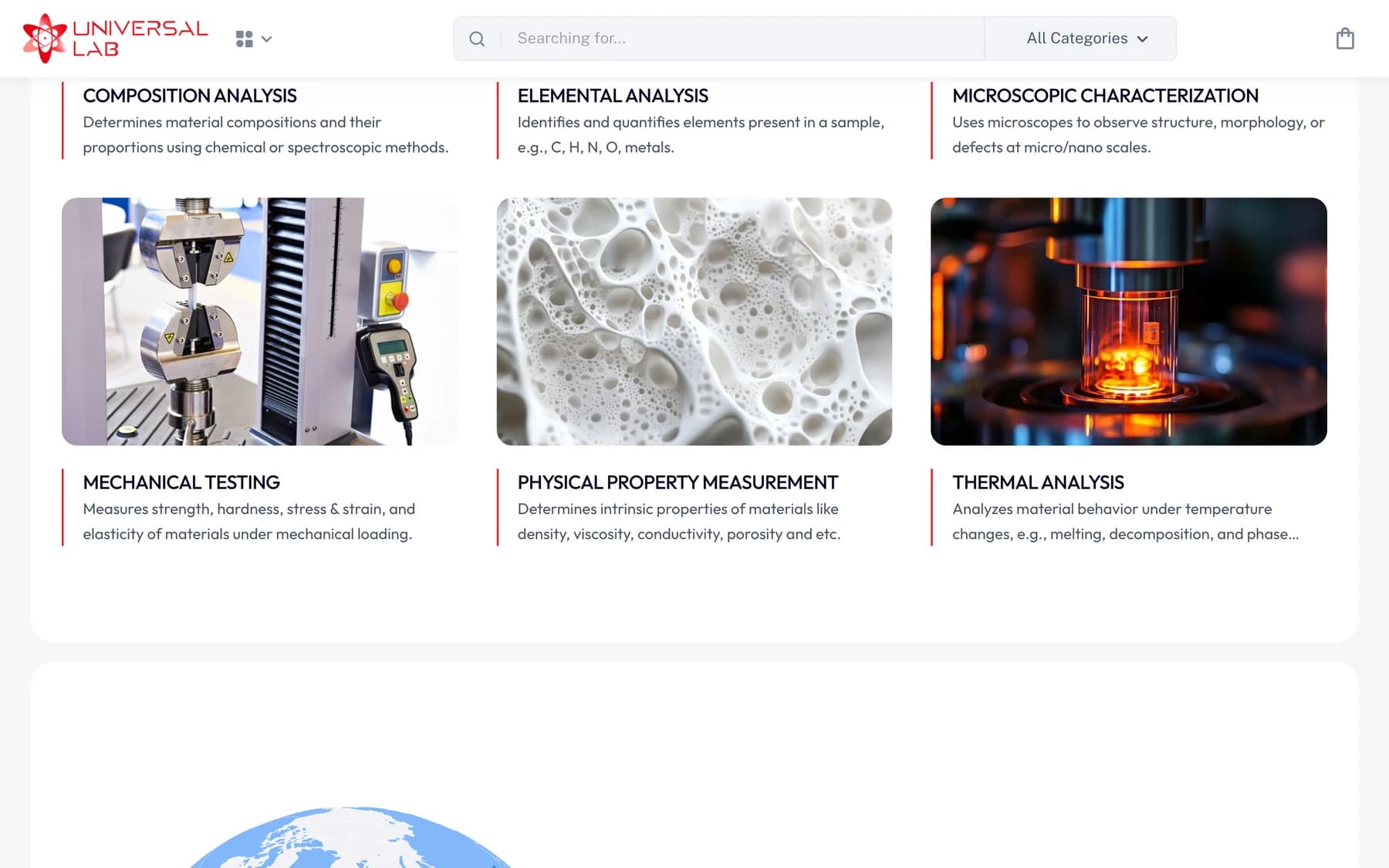
Task: Open the All Categories dropdown
Action: (1080, 39)
